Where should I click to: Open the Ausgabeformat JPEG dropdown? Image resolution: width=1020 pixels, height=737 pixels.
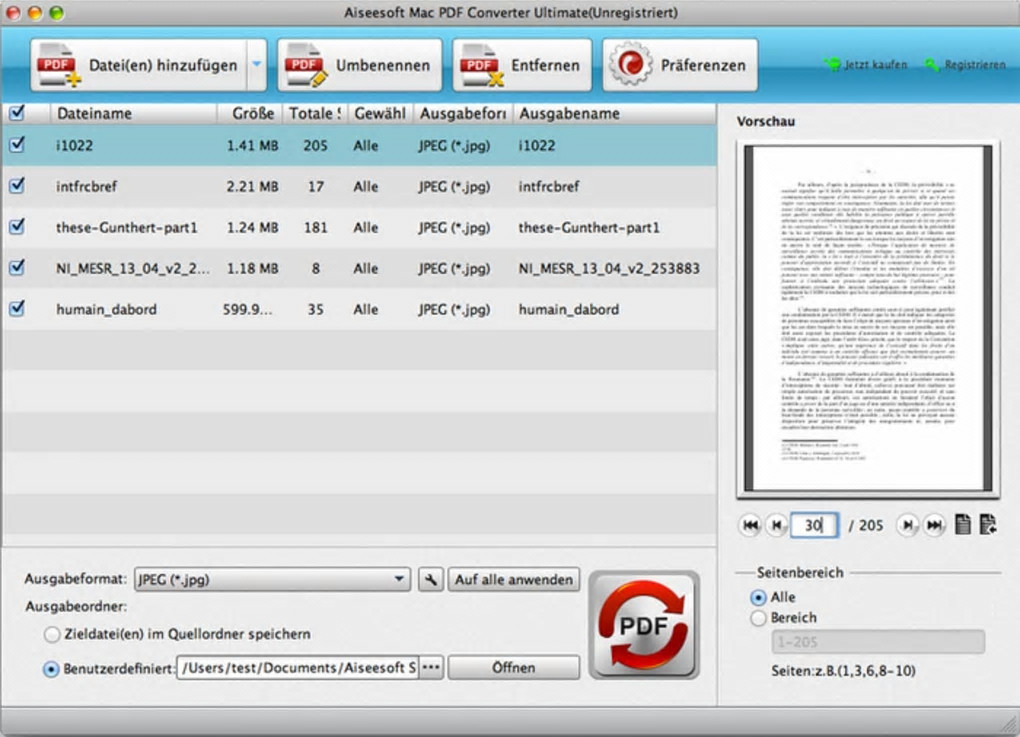tap(272, 579)
